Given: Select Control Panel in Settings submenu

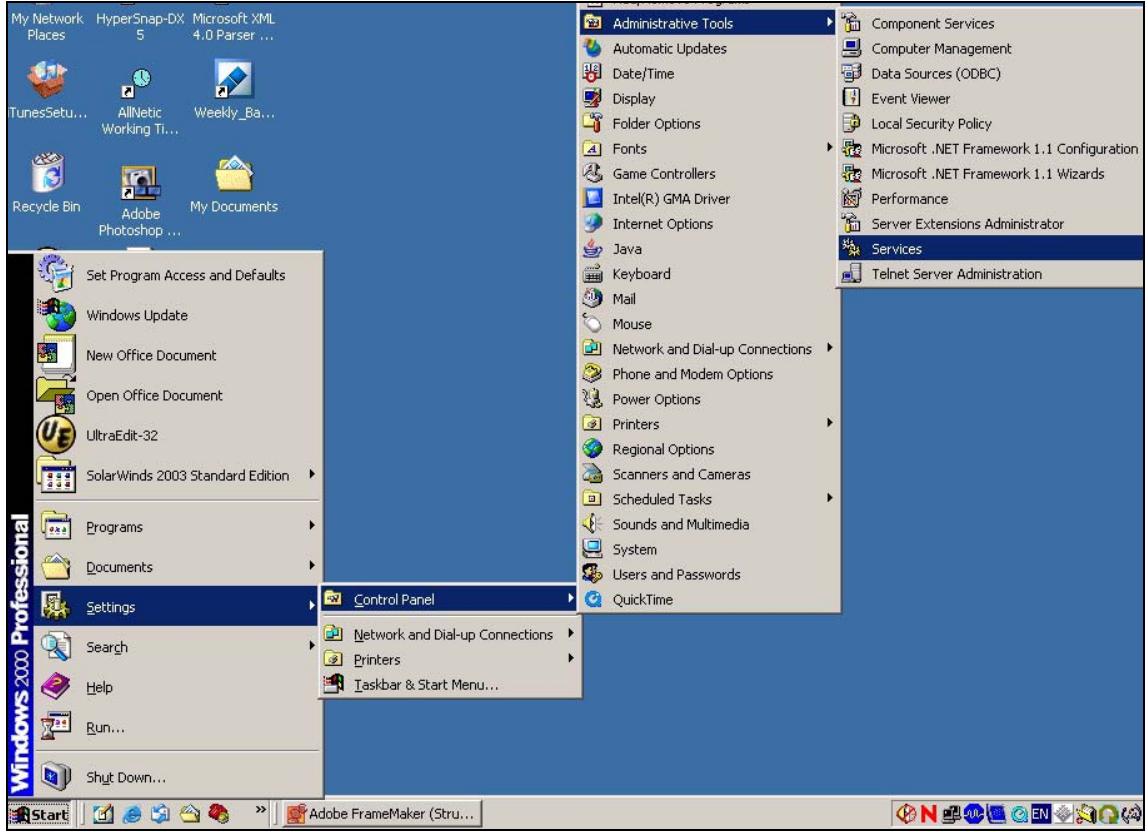Looking at the screenshot, I should click(x=450, y=599).
